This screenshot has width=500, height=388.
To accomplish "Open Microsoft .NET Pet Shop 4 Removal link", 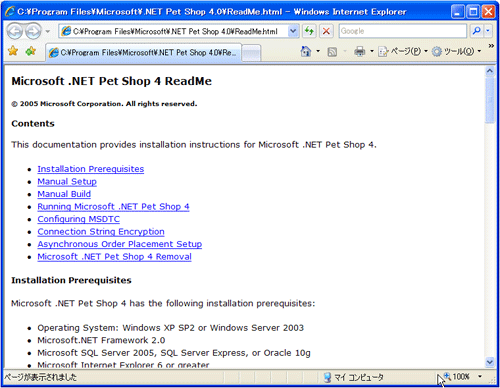I will [x=114, y=257].
